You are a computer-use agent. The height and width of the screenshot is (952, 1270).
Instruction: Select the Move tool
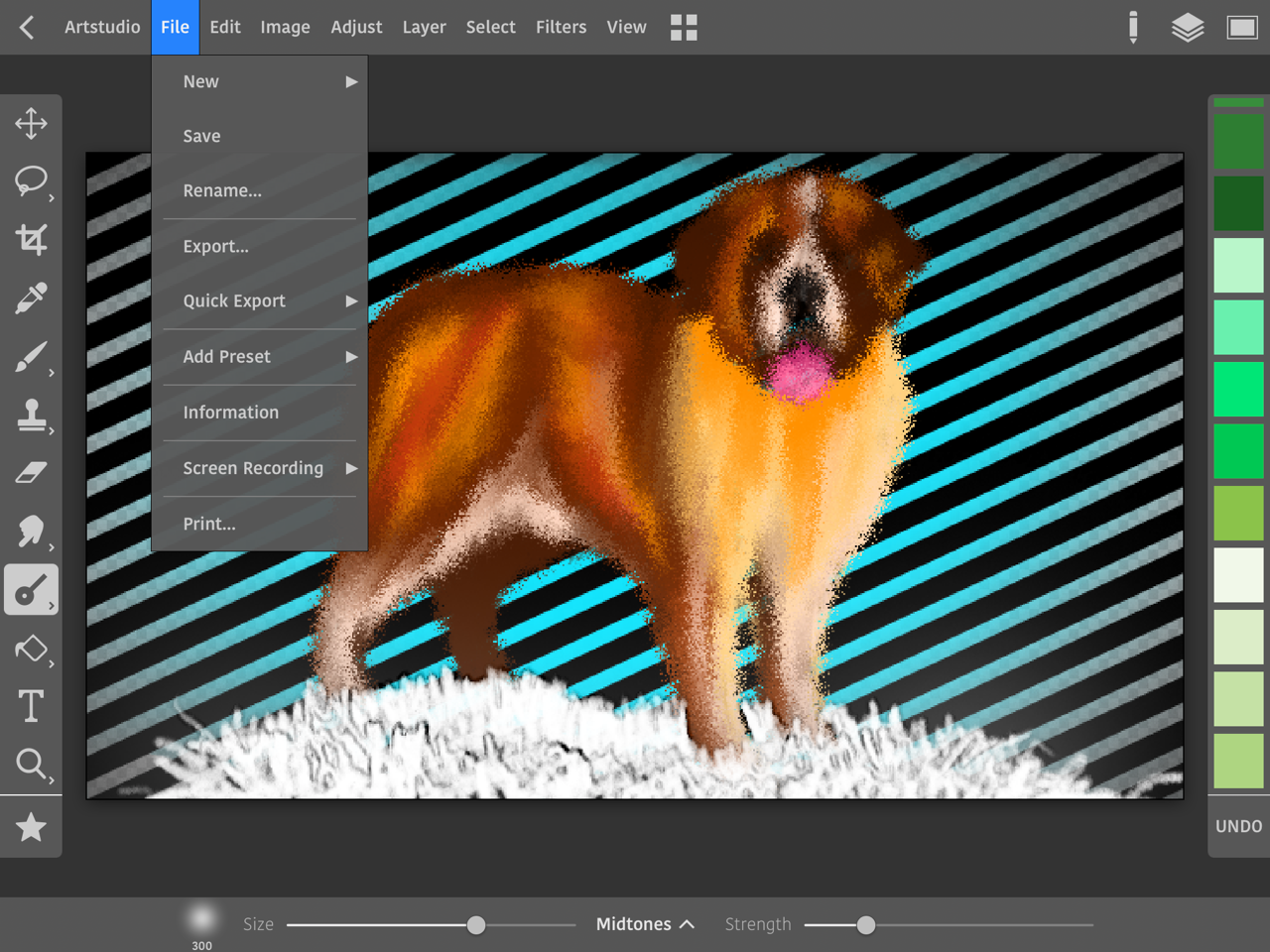[x=31, y=124]
